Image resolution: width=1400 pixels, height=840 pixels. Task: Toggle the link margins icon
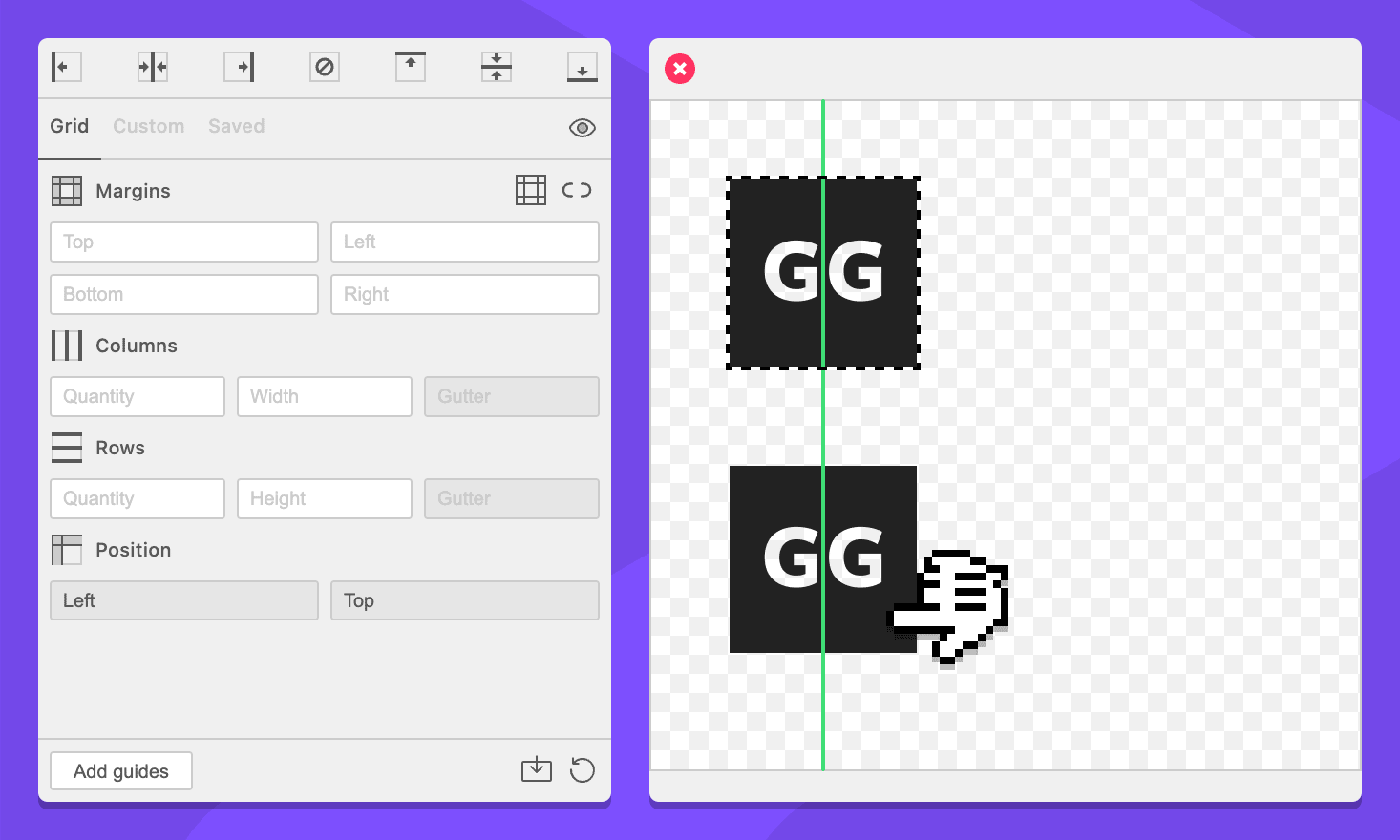(x=577, y=190)
